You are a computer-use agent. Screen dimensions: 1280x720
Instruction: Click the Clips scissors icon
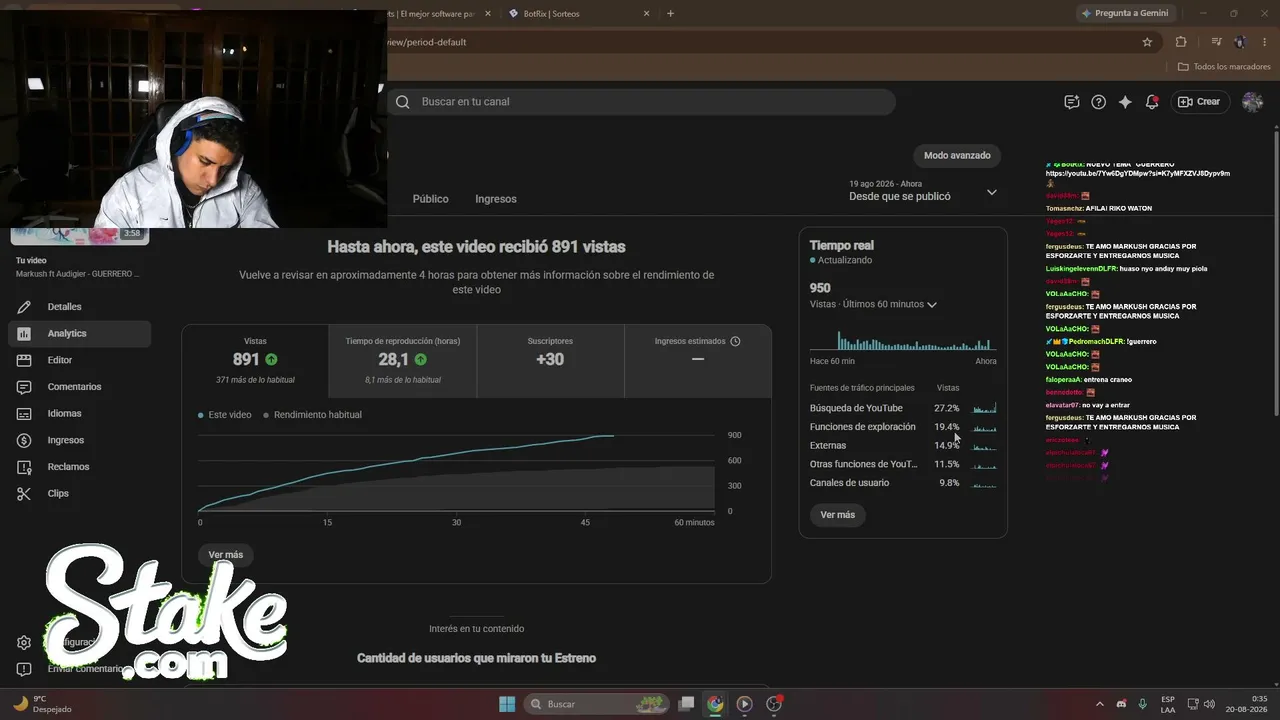click(24, 494)
